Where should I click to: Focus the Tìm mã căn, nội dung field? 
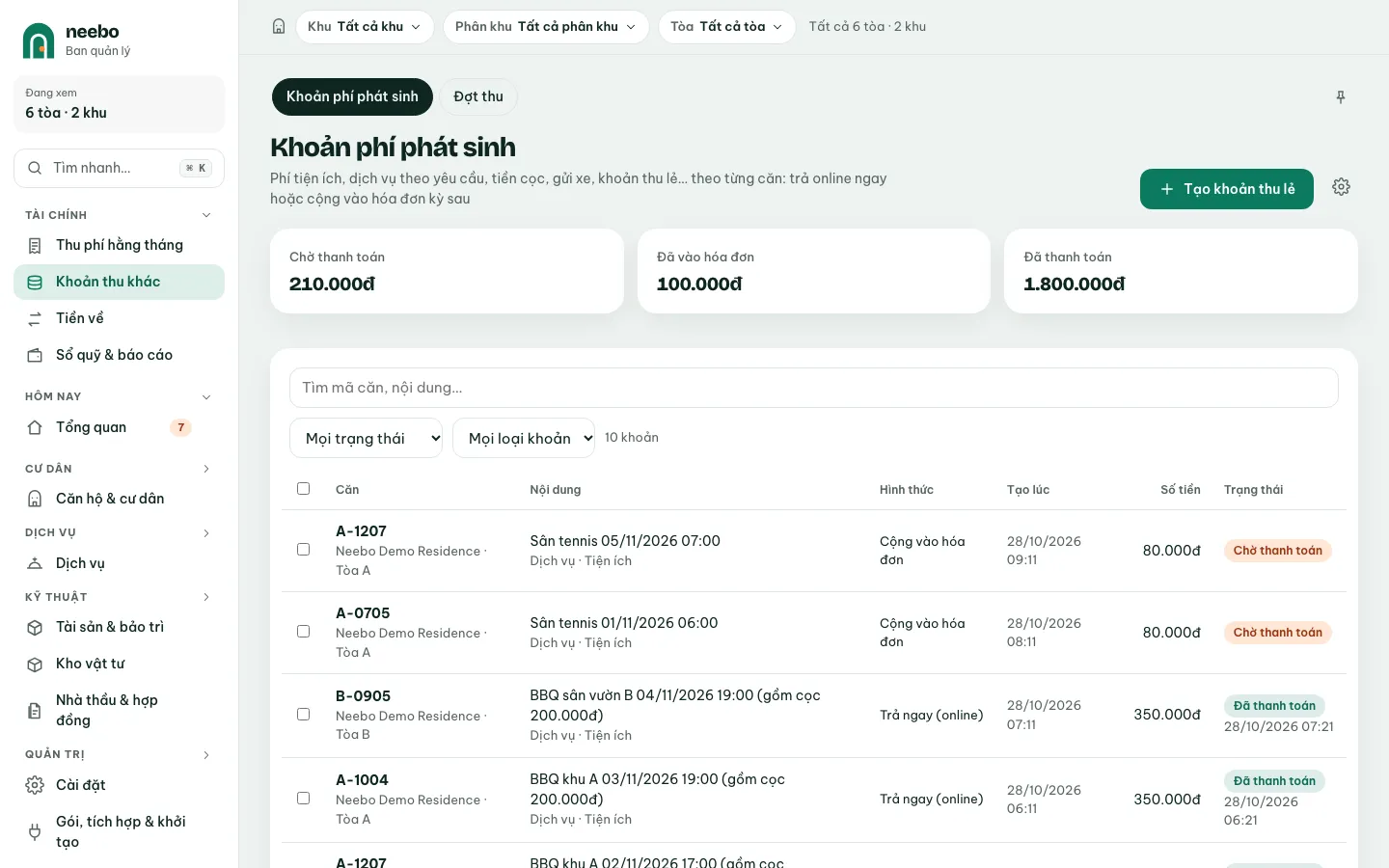[x=814, y=388]
